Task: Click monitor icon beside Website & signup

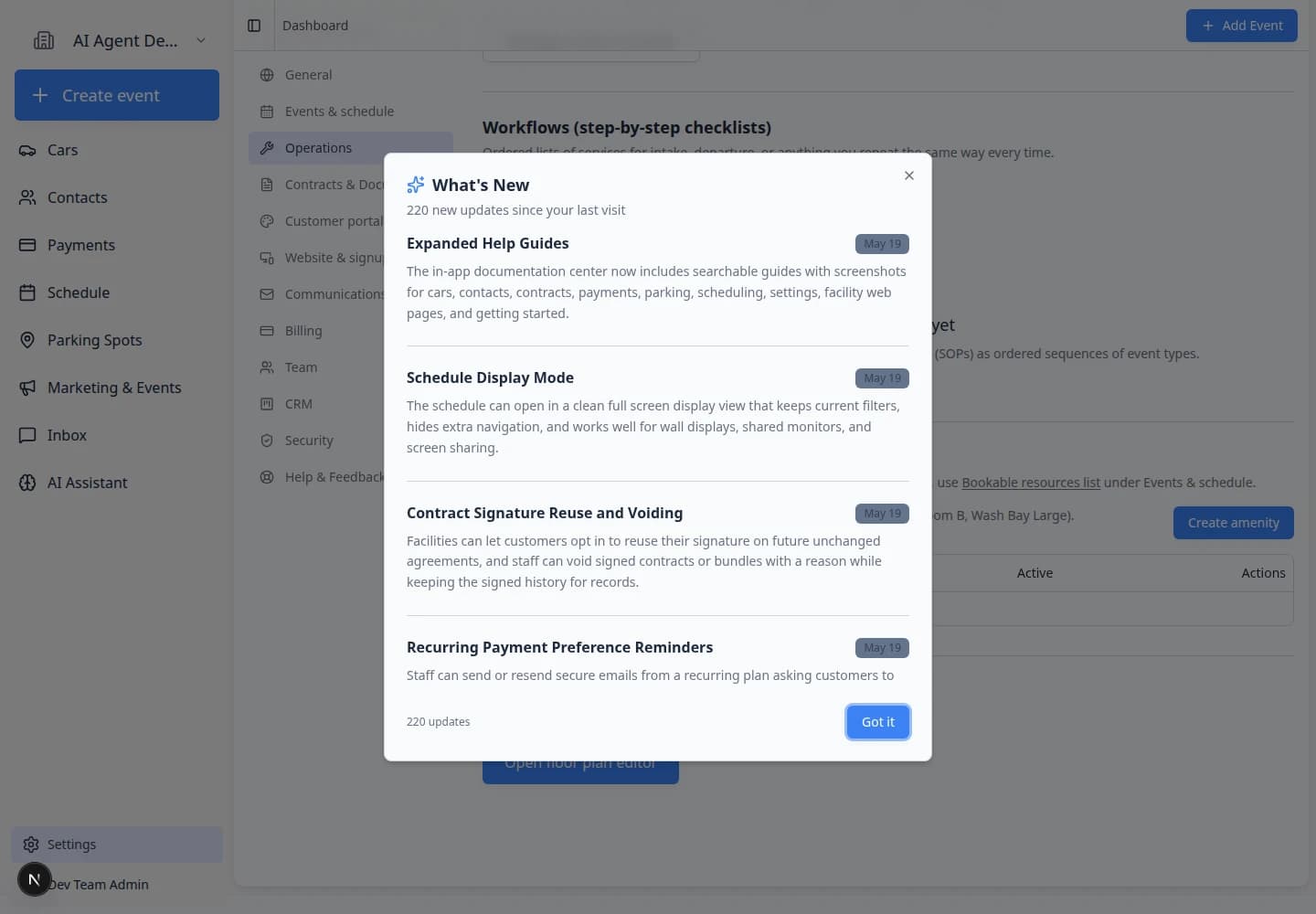Action: tap(267, 258)
